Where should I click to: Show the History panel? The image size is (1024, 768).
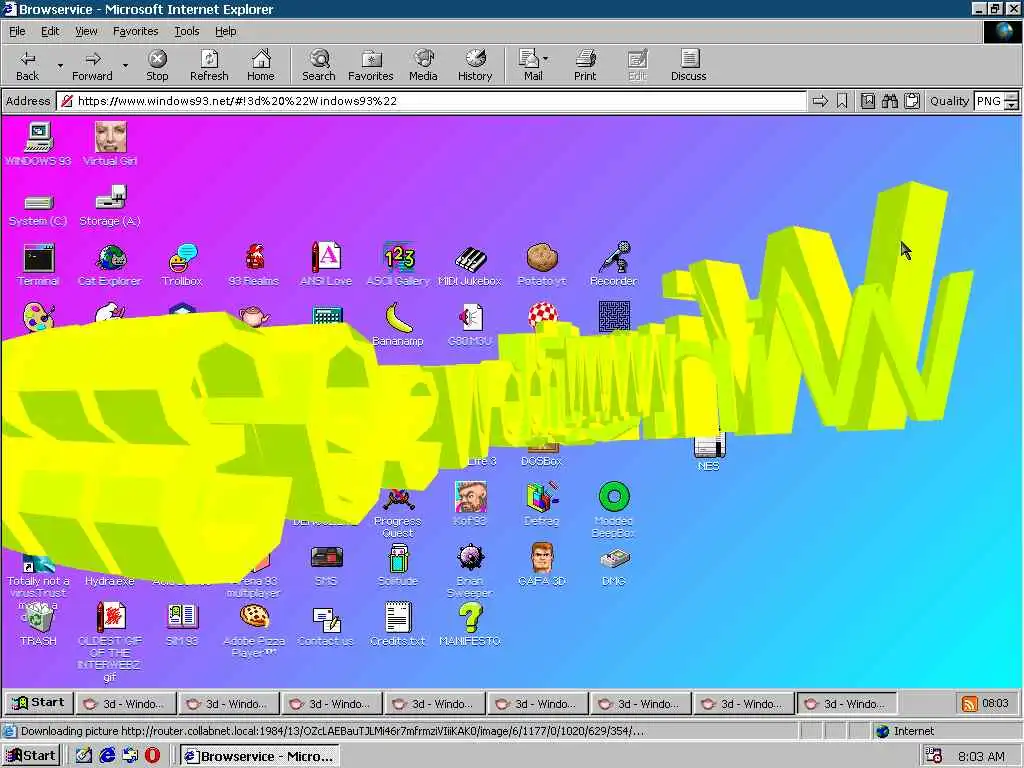point(475,65)
